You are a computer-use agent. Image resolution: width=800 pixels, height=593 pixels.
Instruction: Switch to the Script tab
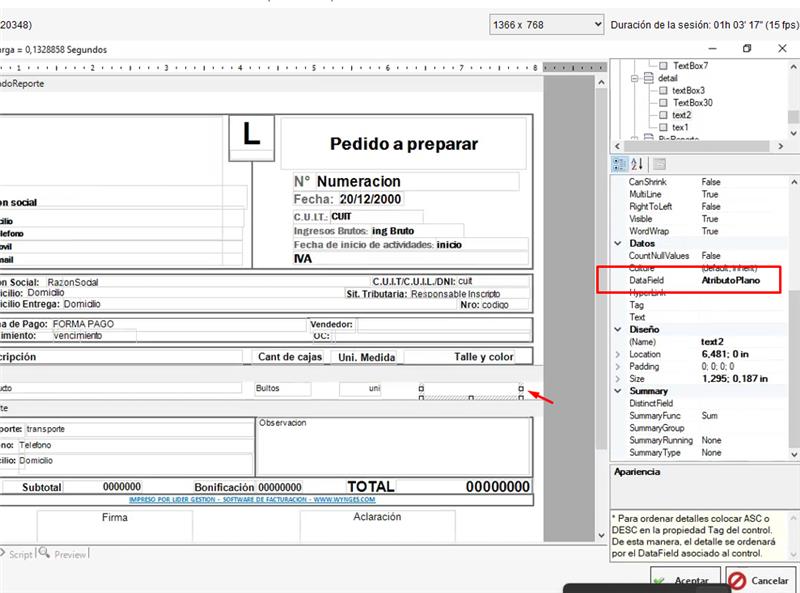click(x=19, y=554)
